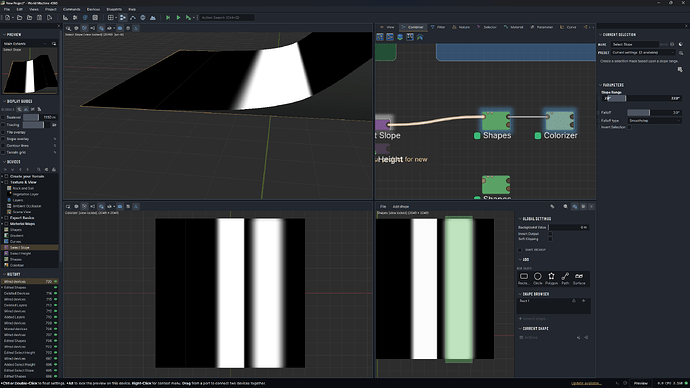Collapse the Parameters section

[x=612, y=85]
